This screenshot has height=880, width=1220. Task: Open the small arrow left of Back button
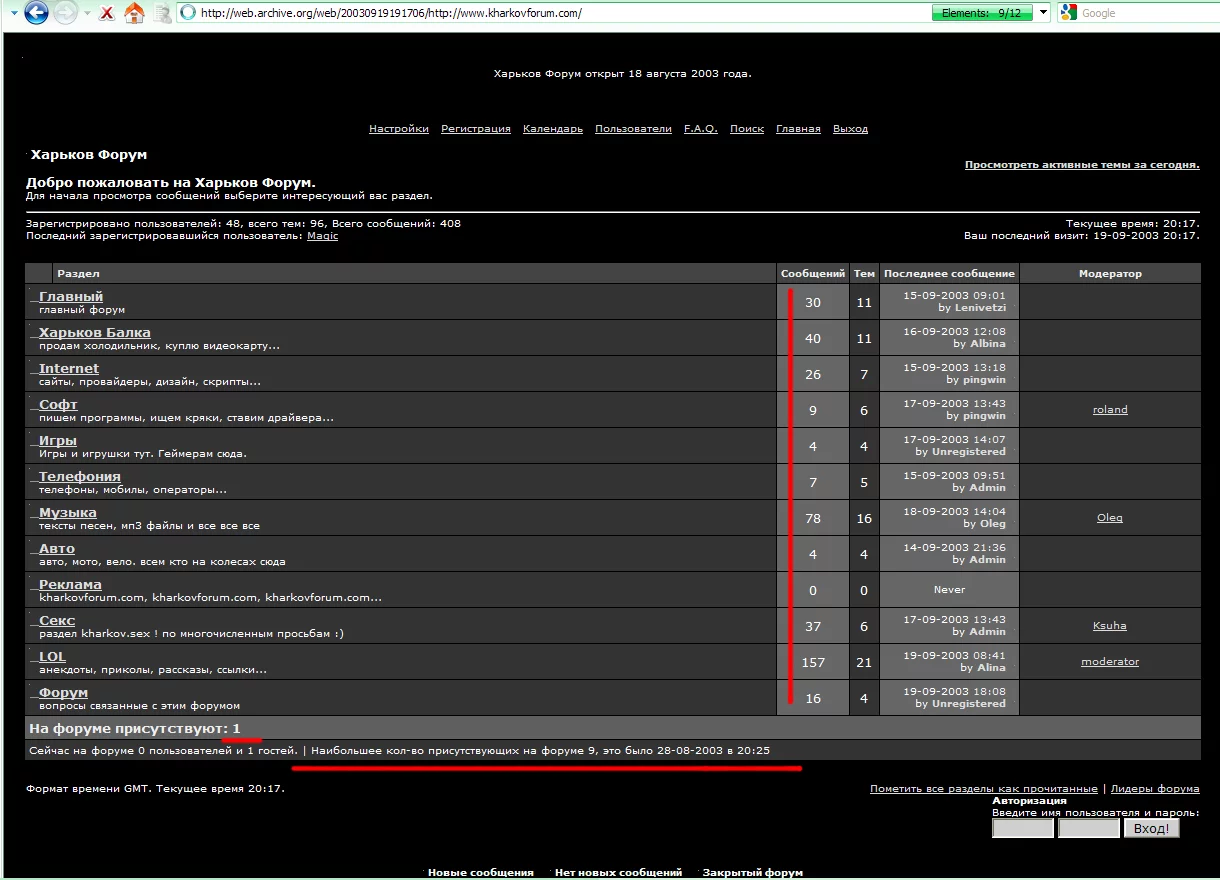click(x=13, y=14)
